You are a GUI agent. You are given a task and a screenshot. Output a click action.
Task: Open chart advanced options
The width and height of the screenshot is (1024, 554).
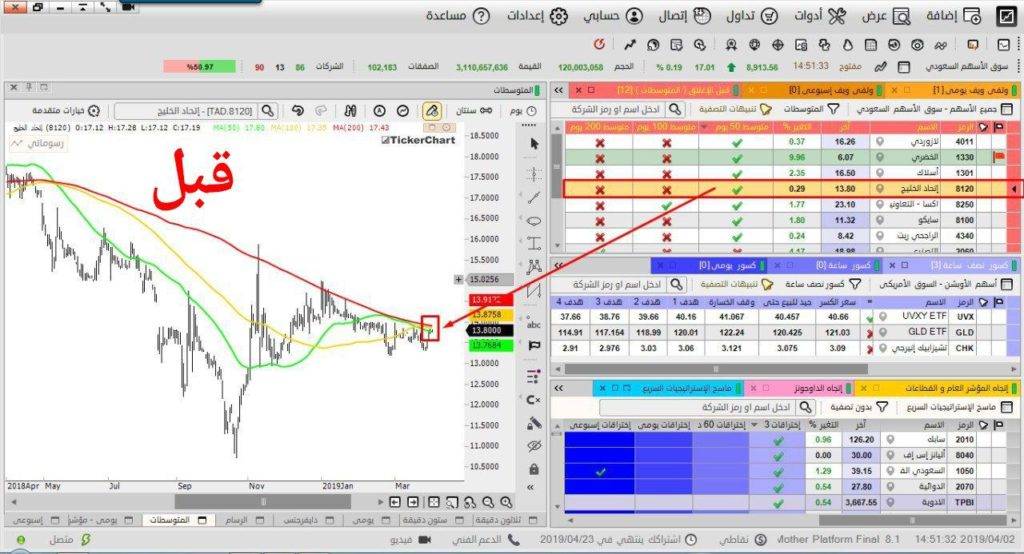(66, 111)
